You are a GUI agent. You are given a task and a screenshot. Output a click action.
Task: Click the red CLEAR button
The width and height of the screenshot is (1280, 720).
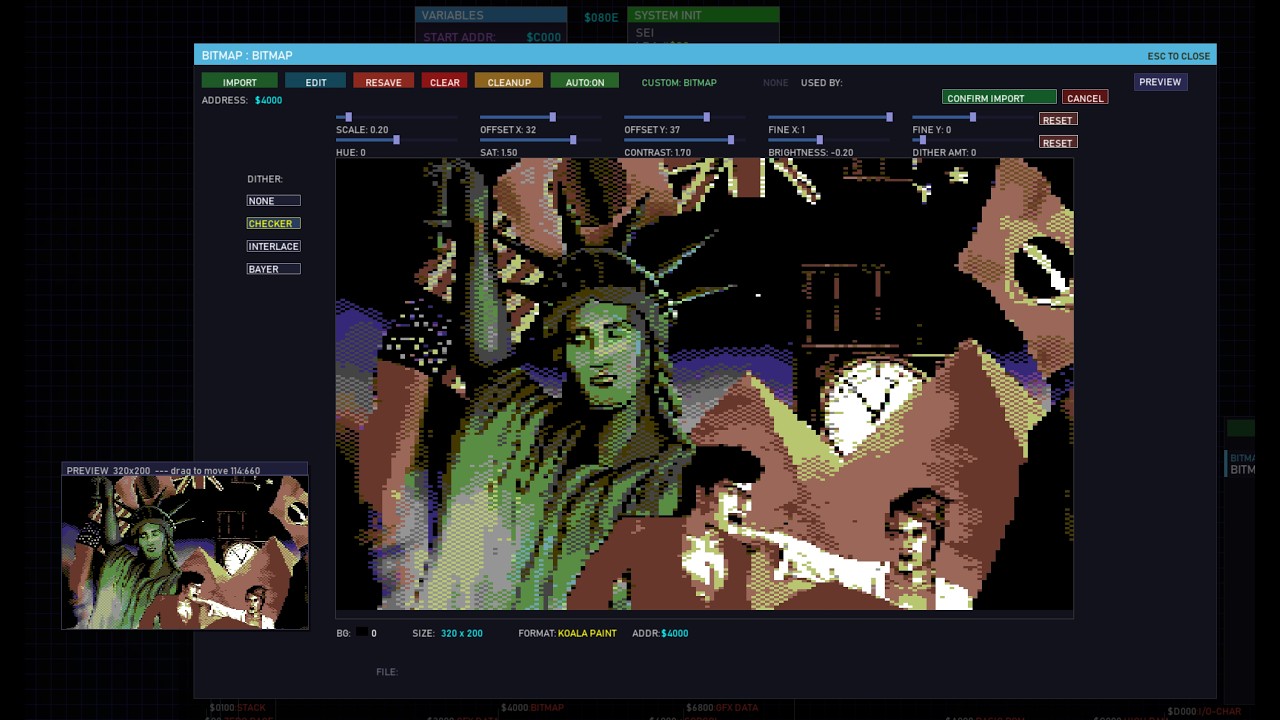coord(445,82)
